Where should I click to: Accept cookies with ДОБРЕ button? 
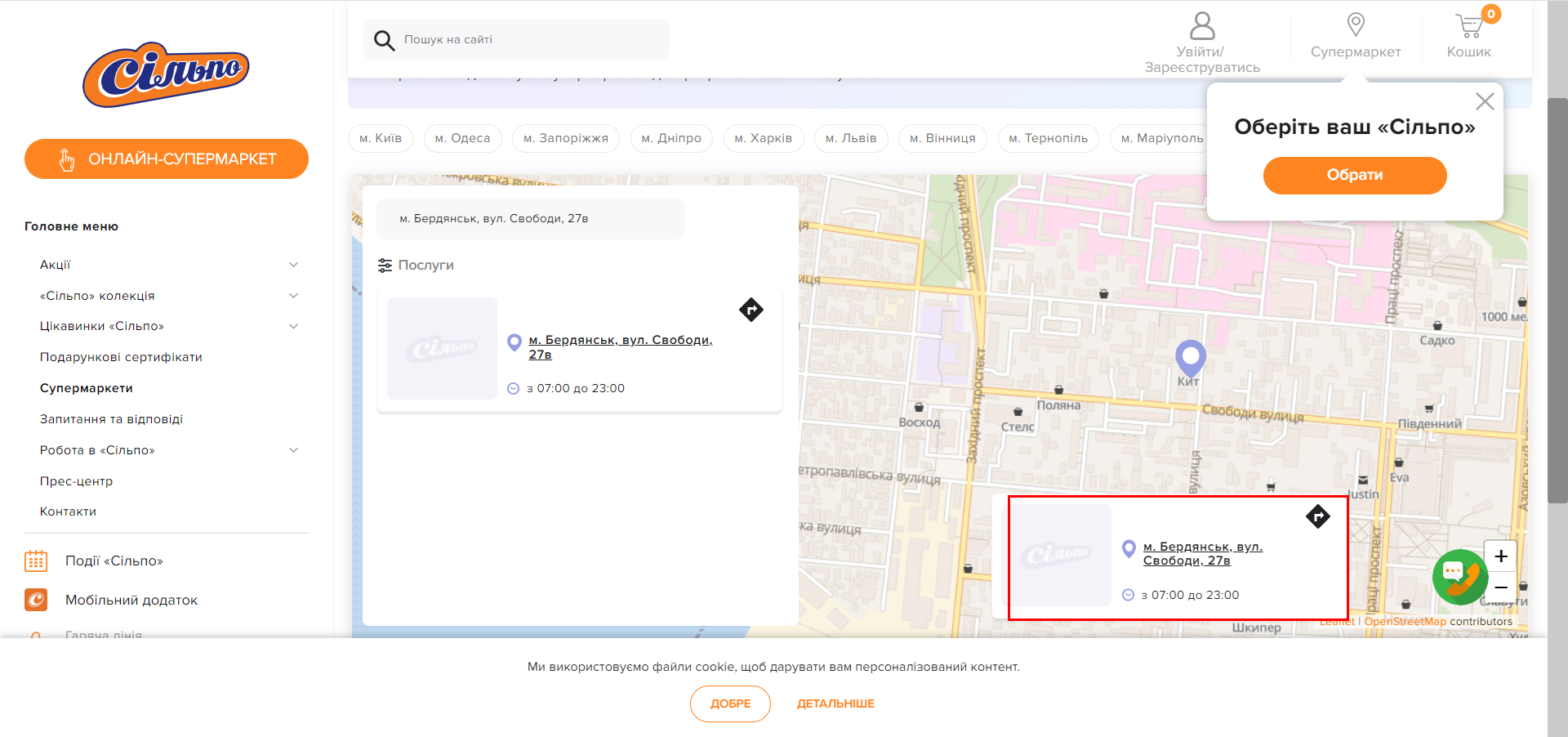[730, 703]
